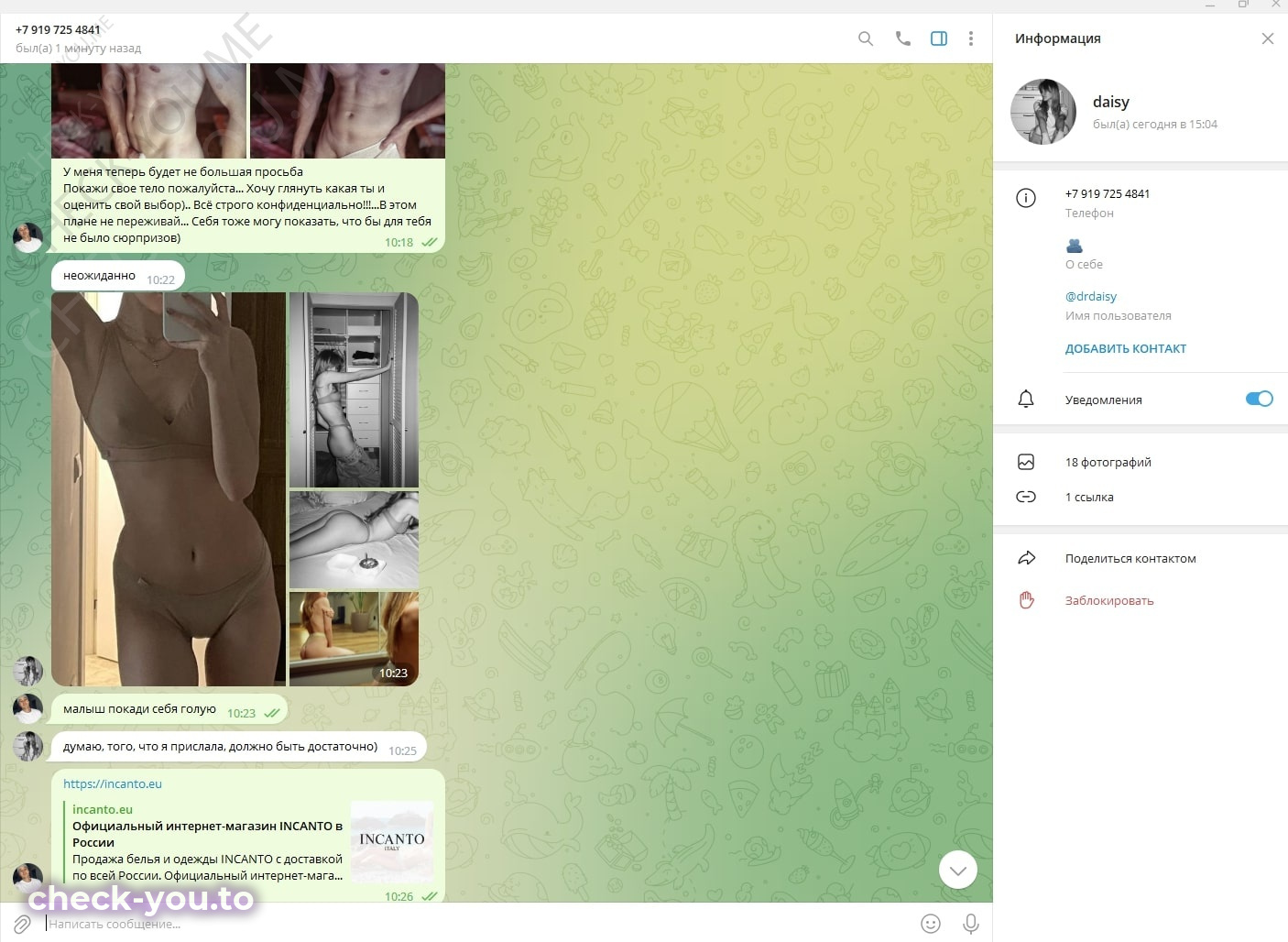
Task: Open daisy's profile photo
Action: (1043, 112)
